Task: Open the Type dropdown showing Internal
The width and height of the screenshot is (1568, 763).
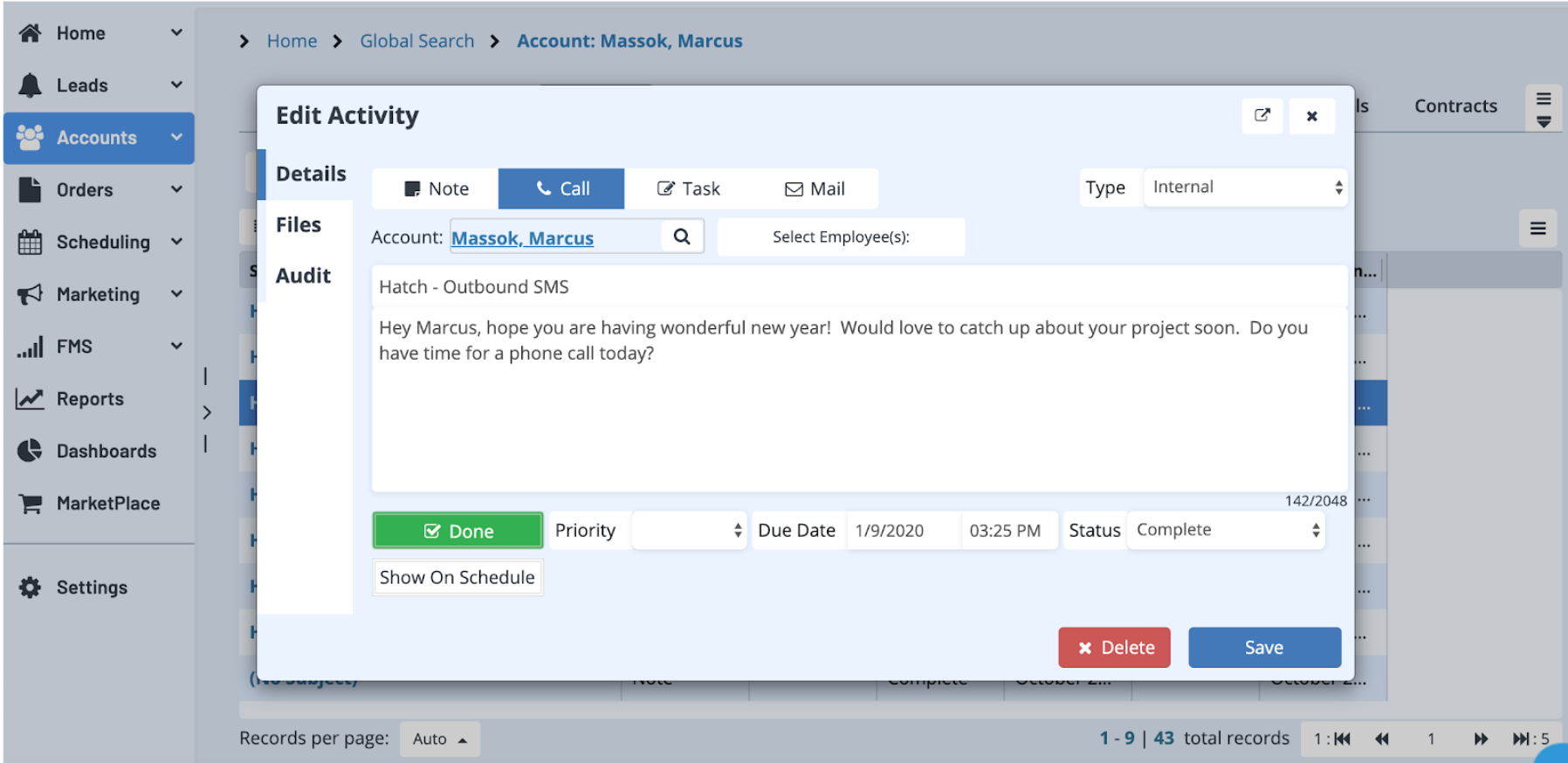Action: (1245, 188)
